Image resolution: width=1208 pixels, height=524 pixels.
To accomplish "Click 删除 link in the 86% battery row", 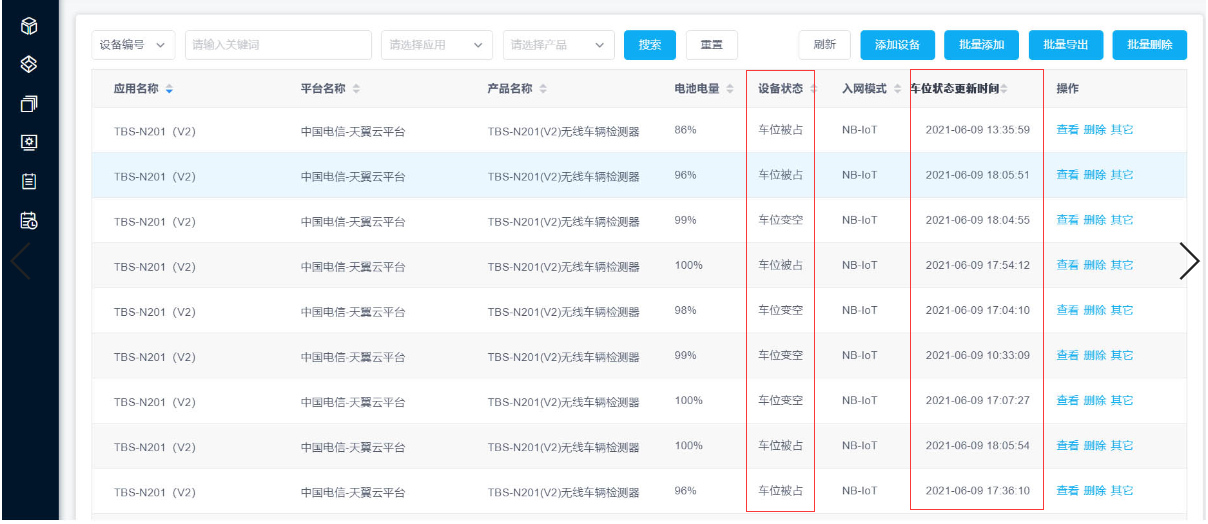I will 1094,130.
